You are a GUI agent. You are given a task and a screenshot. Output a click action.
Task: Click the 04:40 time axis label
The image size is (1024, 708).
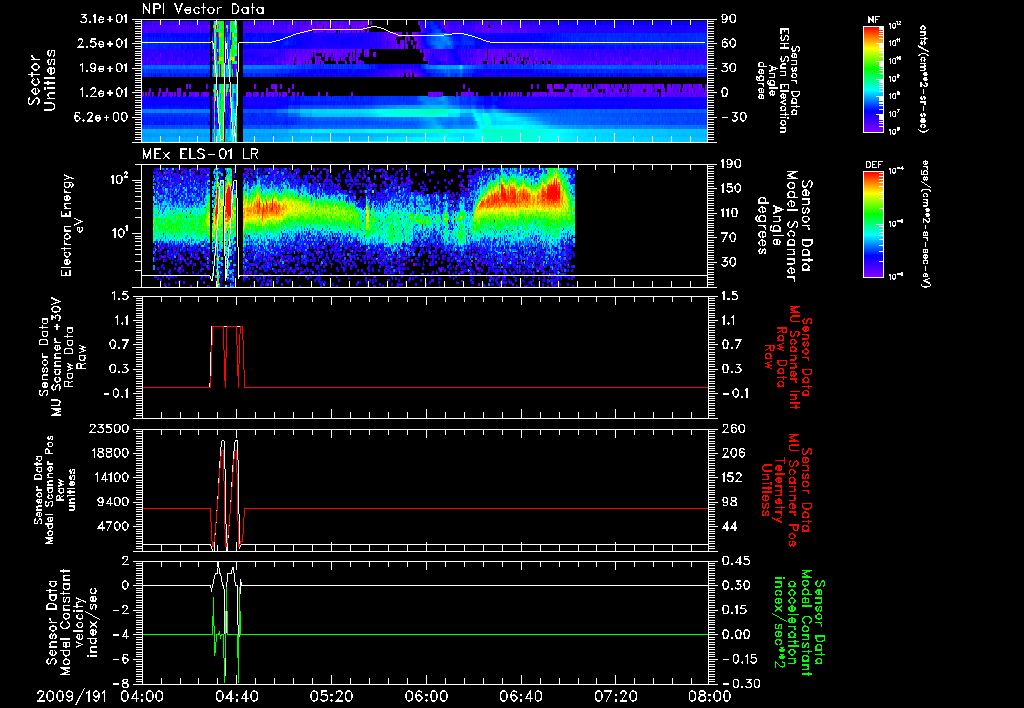(x=236, y=696)
